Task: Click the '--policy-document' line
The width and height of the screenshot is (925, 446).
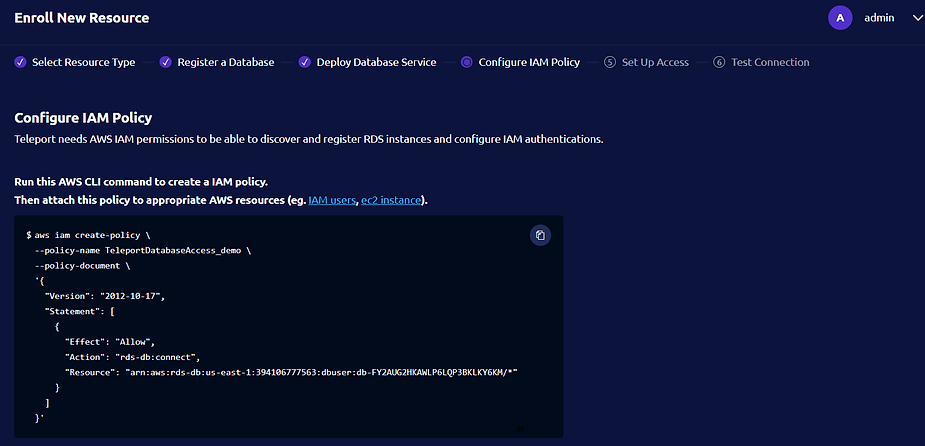Action: click(83, 265)
